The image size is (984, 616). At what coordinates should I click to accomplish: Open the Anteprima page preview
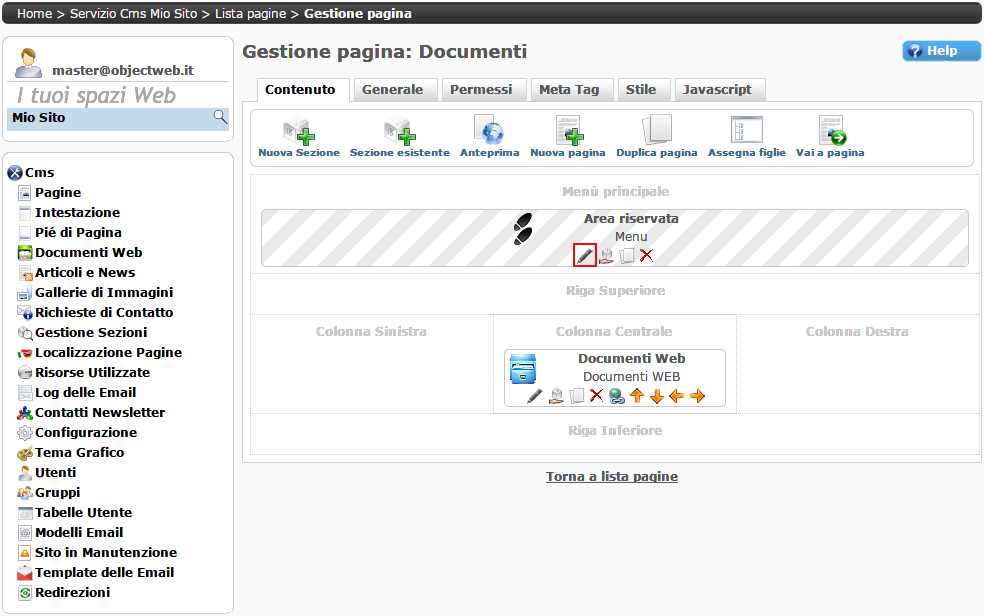489,132
